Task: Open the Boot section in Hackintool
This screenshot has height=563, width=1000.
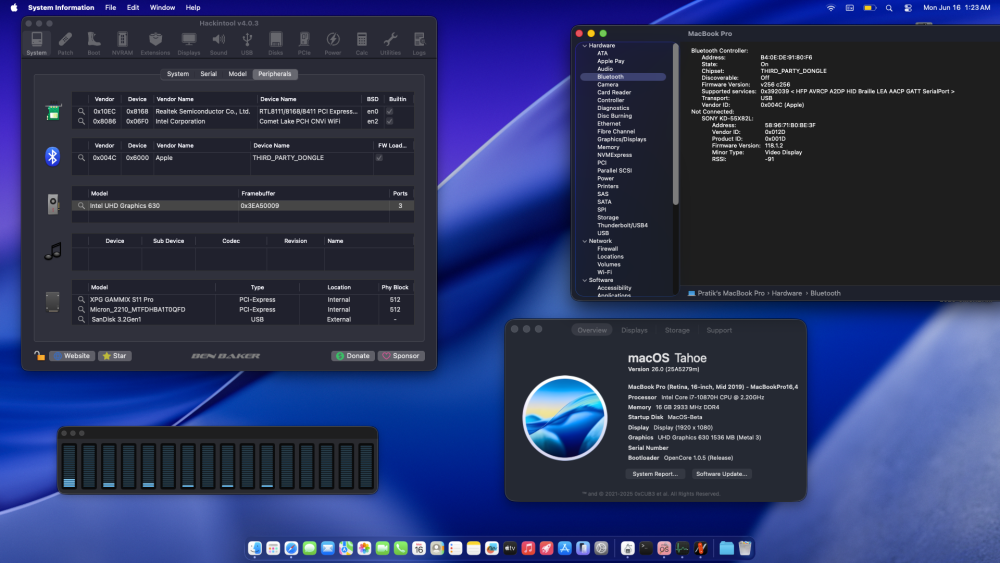Action: click(94, 43)
